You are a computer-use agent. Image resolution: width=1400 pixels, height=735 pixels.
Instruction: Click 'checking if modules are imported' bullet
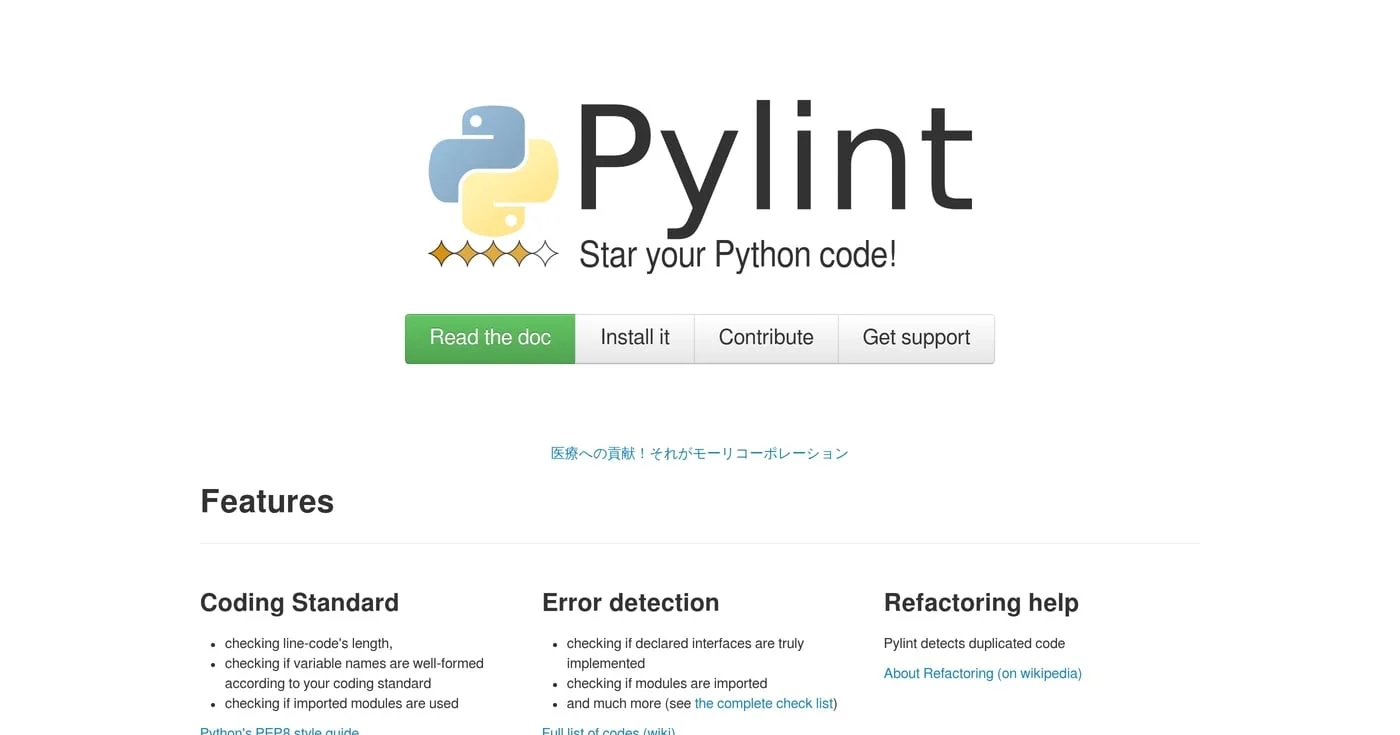coord(667,683)
